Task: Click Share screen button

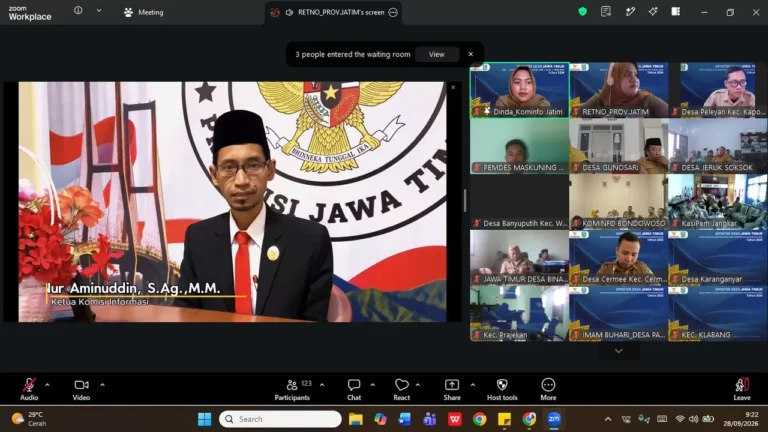Action: [x=452, y=389]
